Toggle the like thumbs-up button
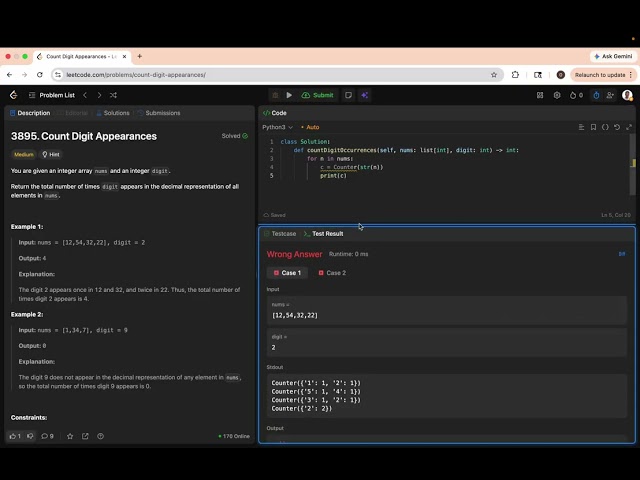 point(15,436)
